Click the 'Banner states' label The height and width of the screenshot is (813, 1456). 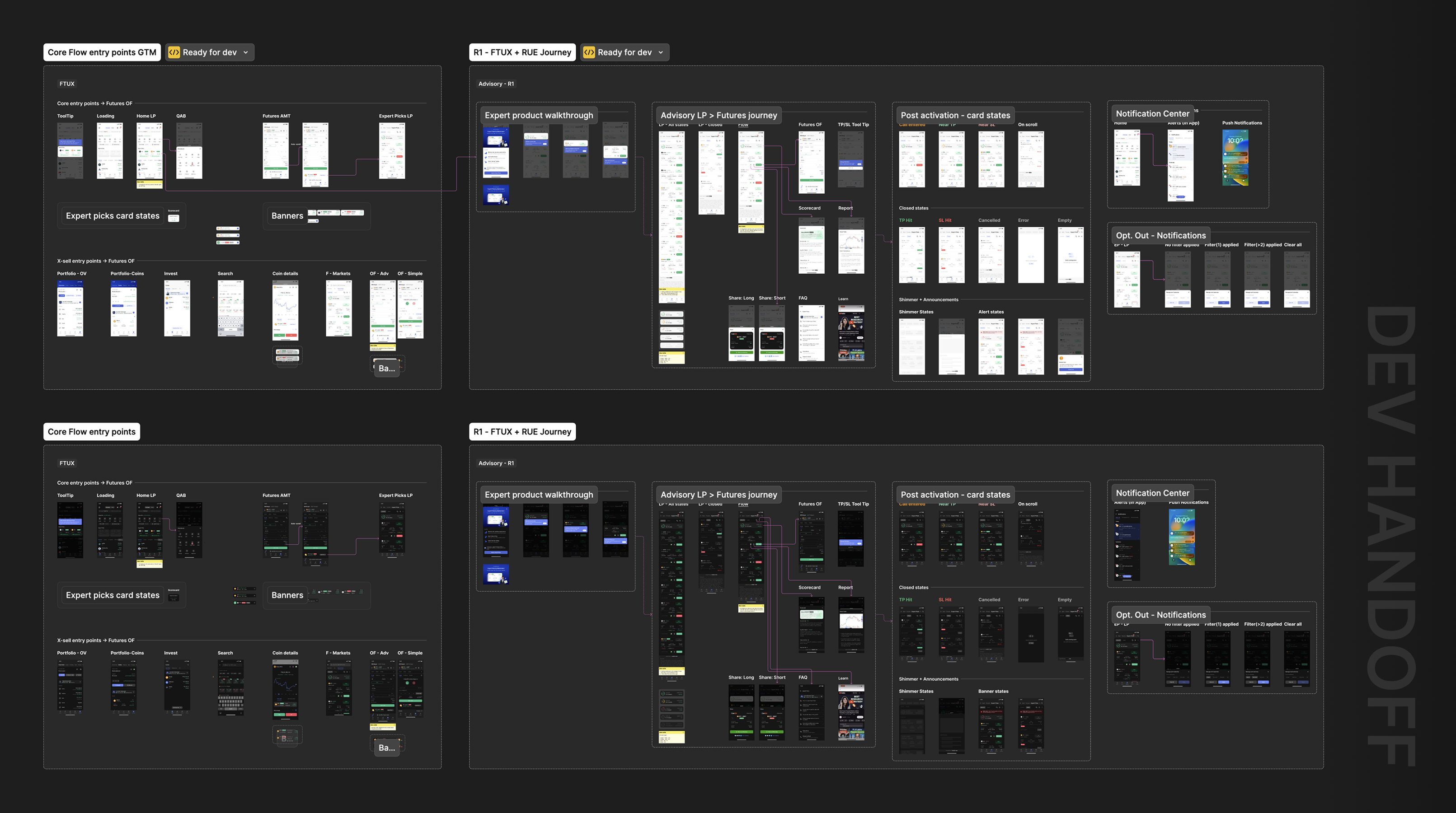(993, 691)
